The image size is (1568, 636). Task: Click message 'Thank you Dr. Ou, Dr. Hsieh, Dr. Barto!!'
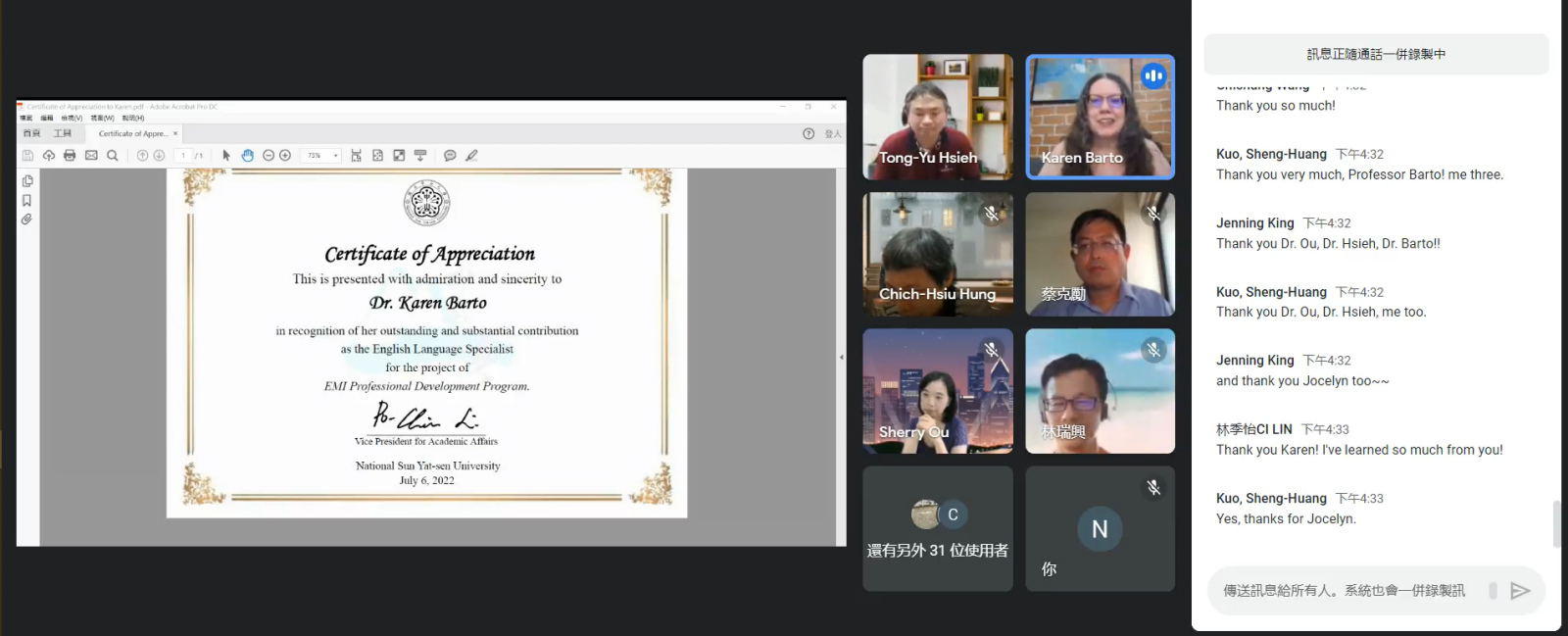pos(1328,244)
